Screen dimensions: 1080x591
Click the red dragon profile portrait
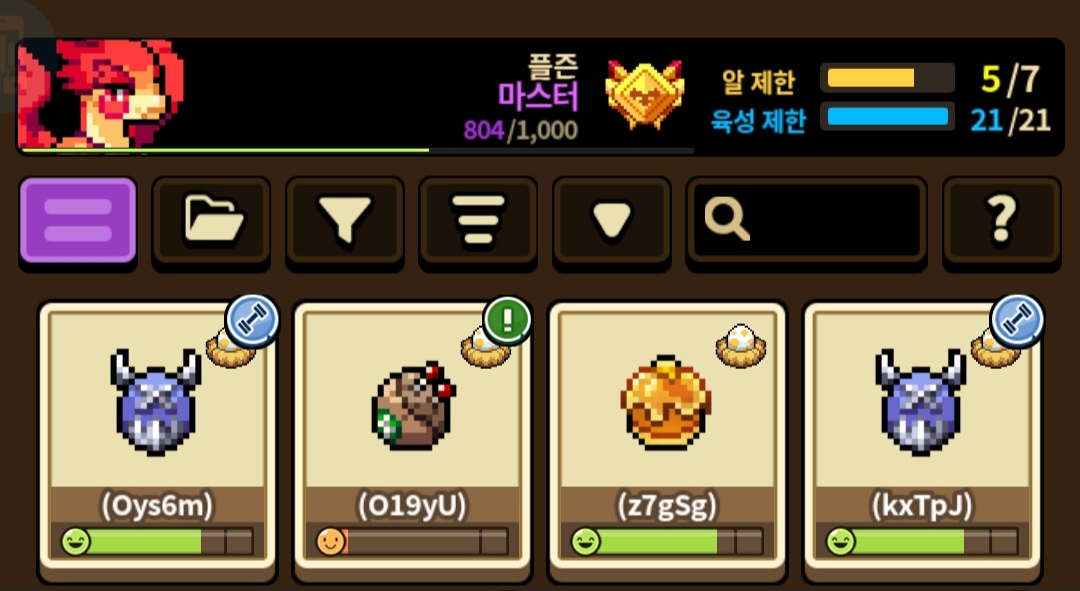(x=101, y=94)
